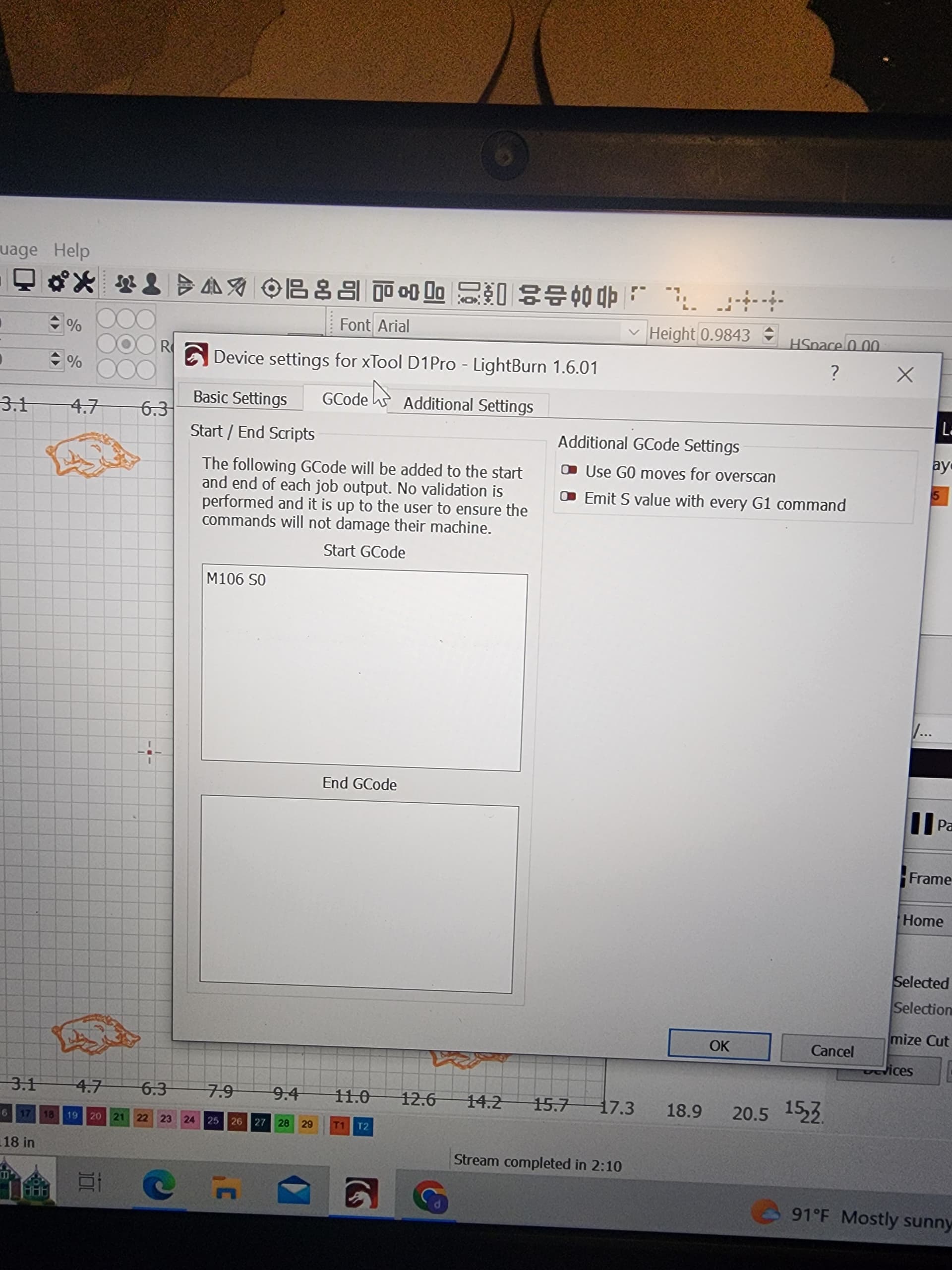
Task: Click the Group objects icon
Action: [125, 284]
